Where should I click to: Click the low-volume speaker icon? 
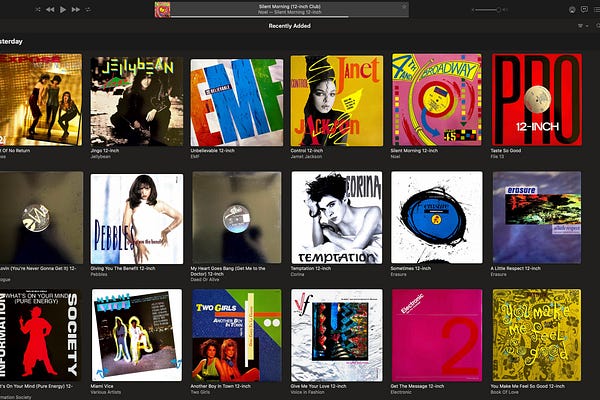pos(473,10)
